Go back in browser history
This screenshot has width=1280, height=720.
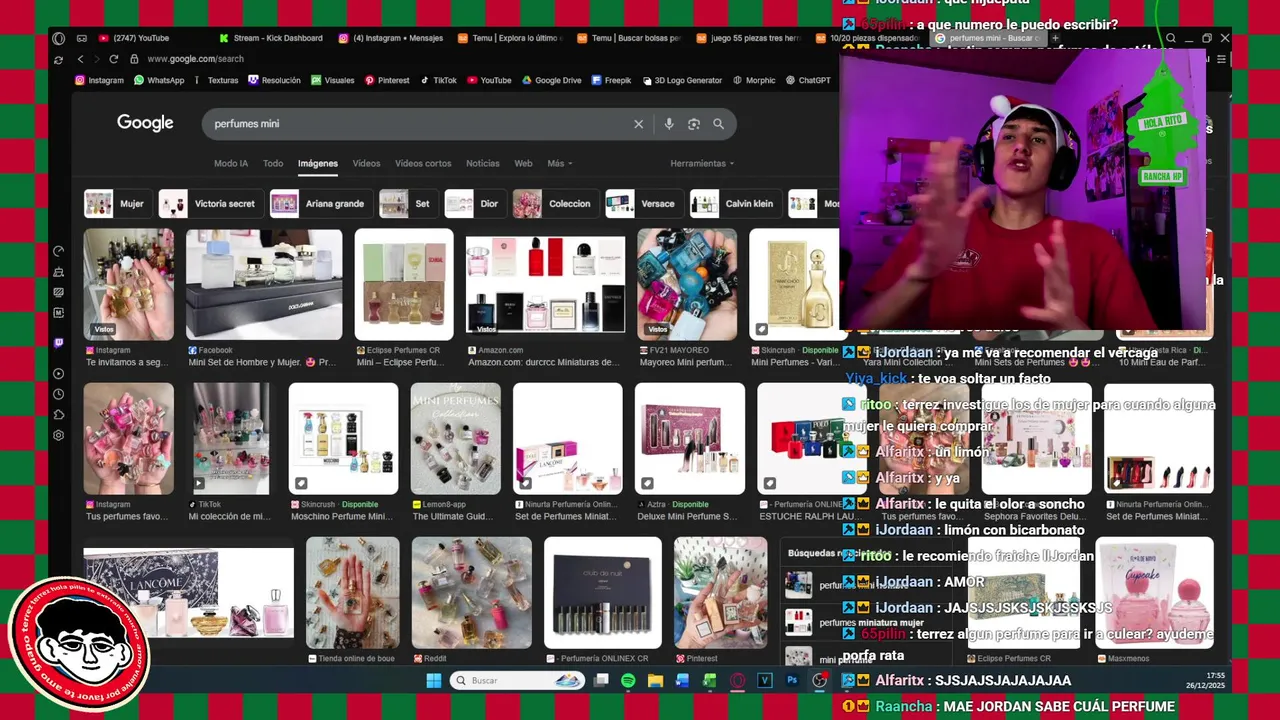tap(82, 59)
